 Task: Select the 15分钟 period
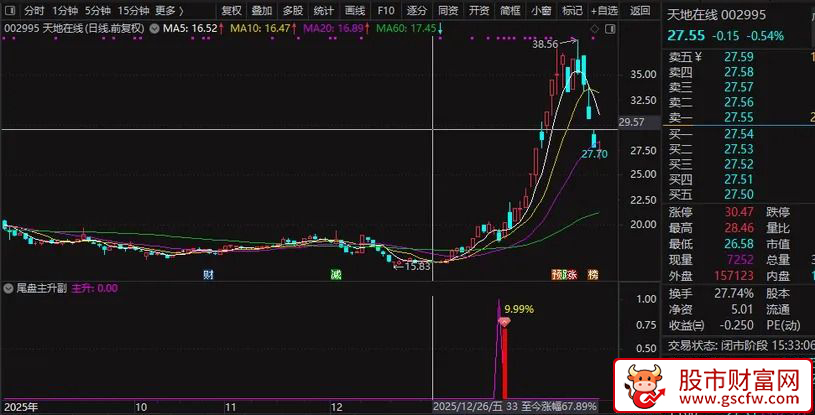point(133,10)
